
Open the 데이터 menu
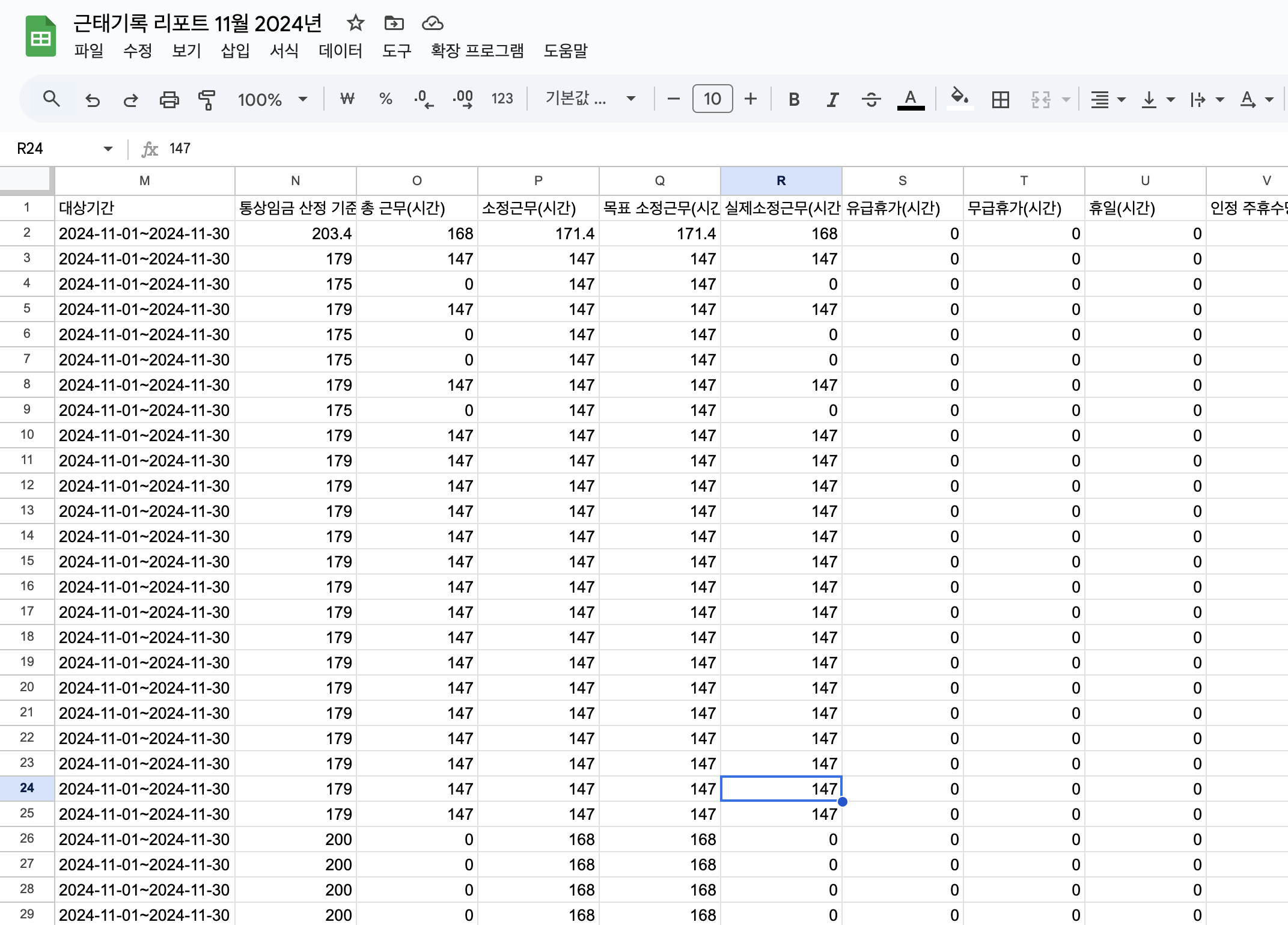[340, 51]
